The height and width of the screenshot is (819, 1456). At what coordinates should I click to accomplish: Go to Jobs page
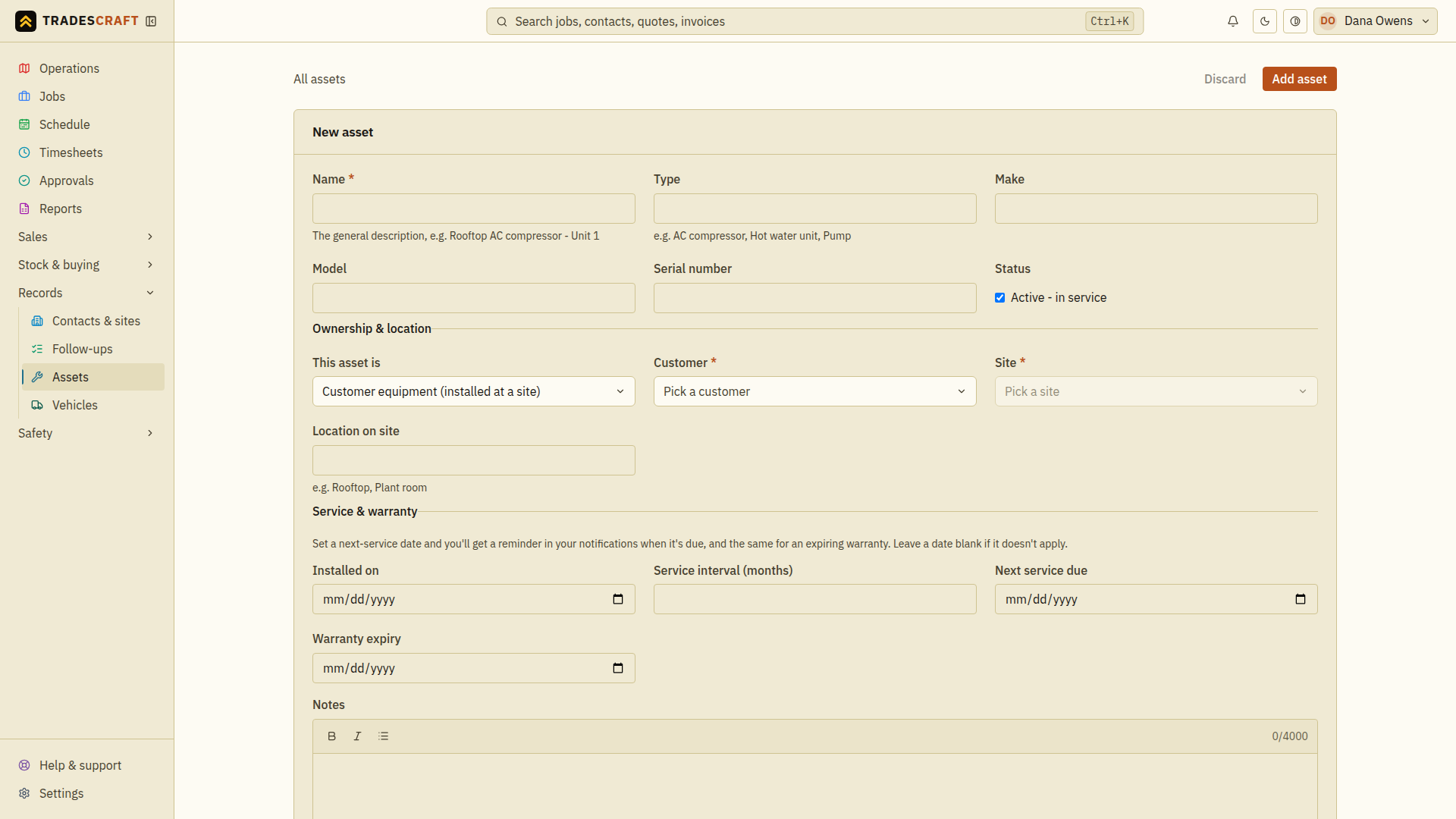click(87, 96)
